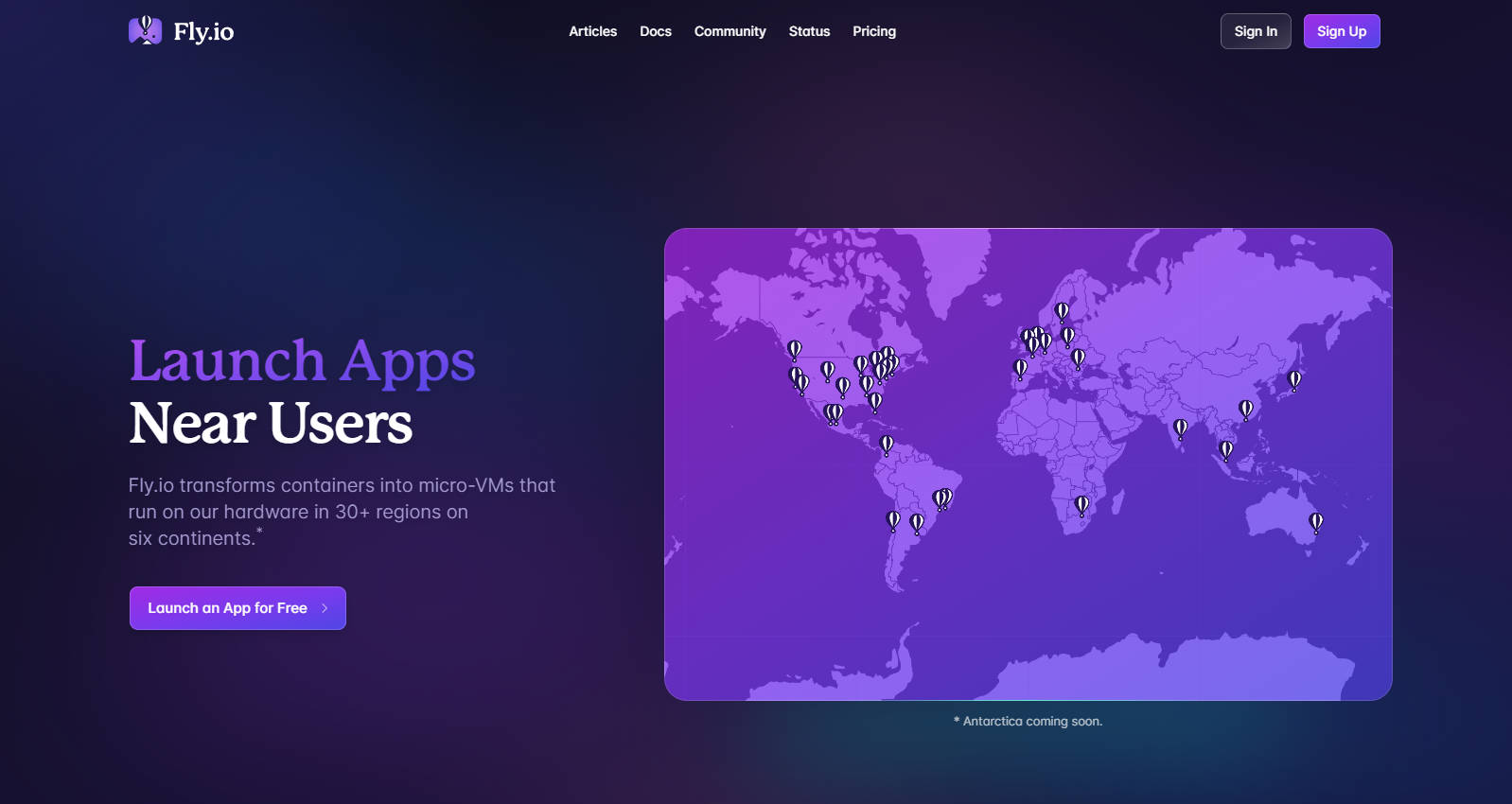Image resolution: width=1512 pixels, height=804 pixels.
Task: Select the balloon marker over Colombia
Action: point(886,444)
